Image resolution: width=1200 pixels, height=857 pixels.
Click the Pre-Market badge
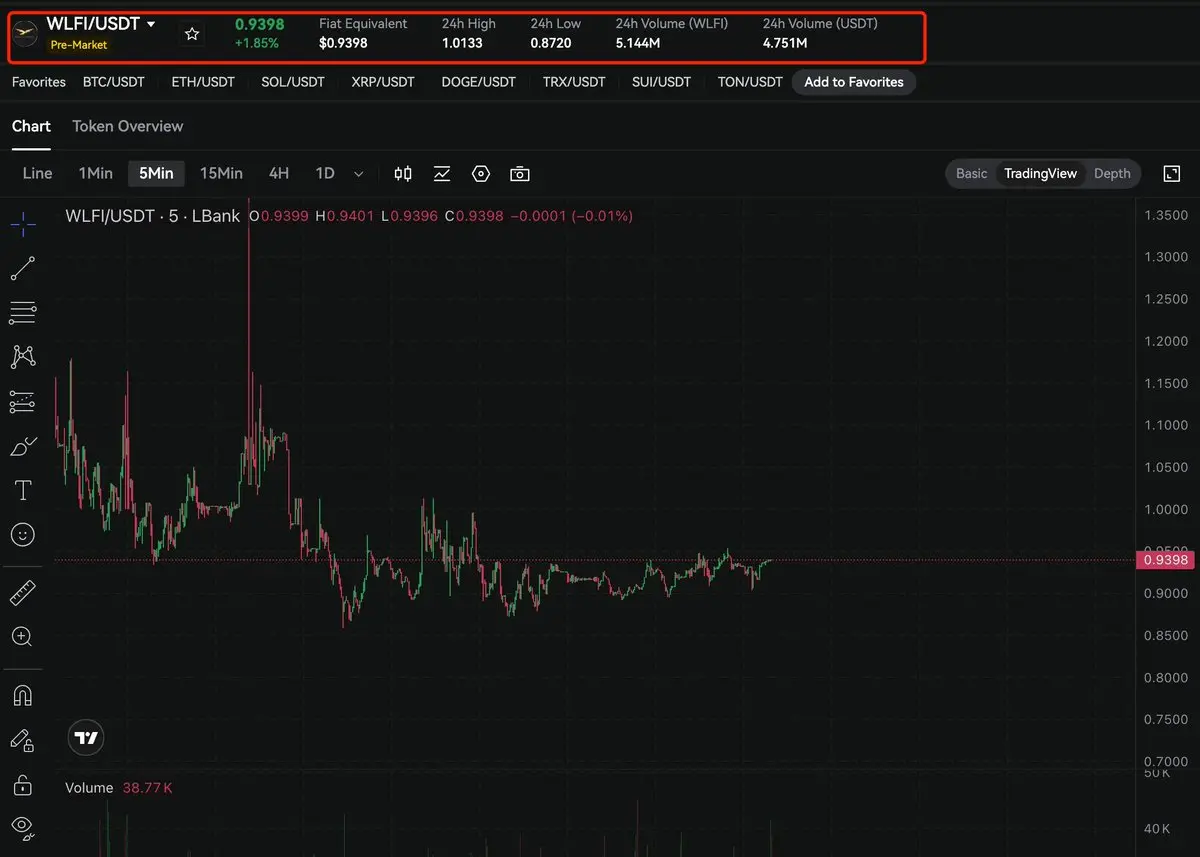click(x=79, y=45)
